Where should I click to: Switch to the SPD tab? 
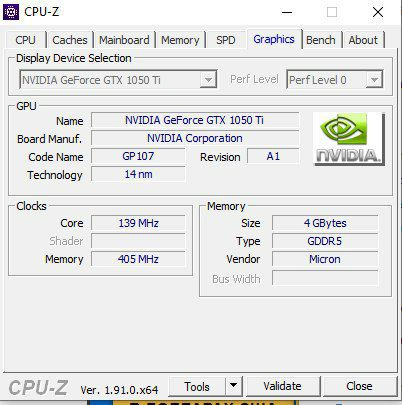(226, 40)
